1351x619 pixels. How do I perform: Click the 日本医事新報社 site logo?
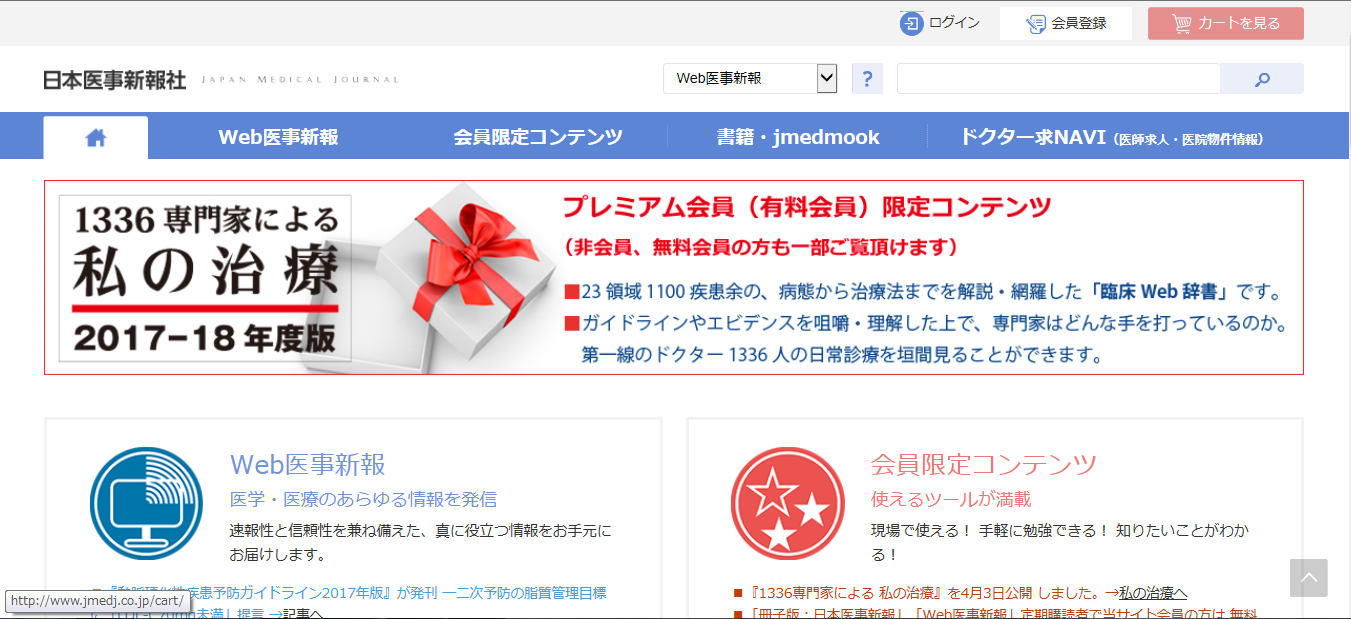[115, 80]
